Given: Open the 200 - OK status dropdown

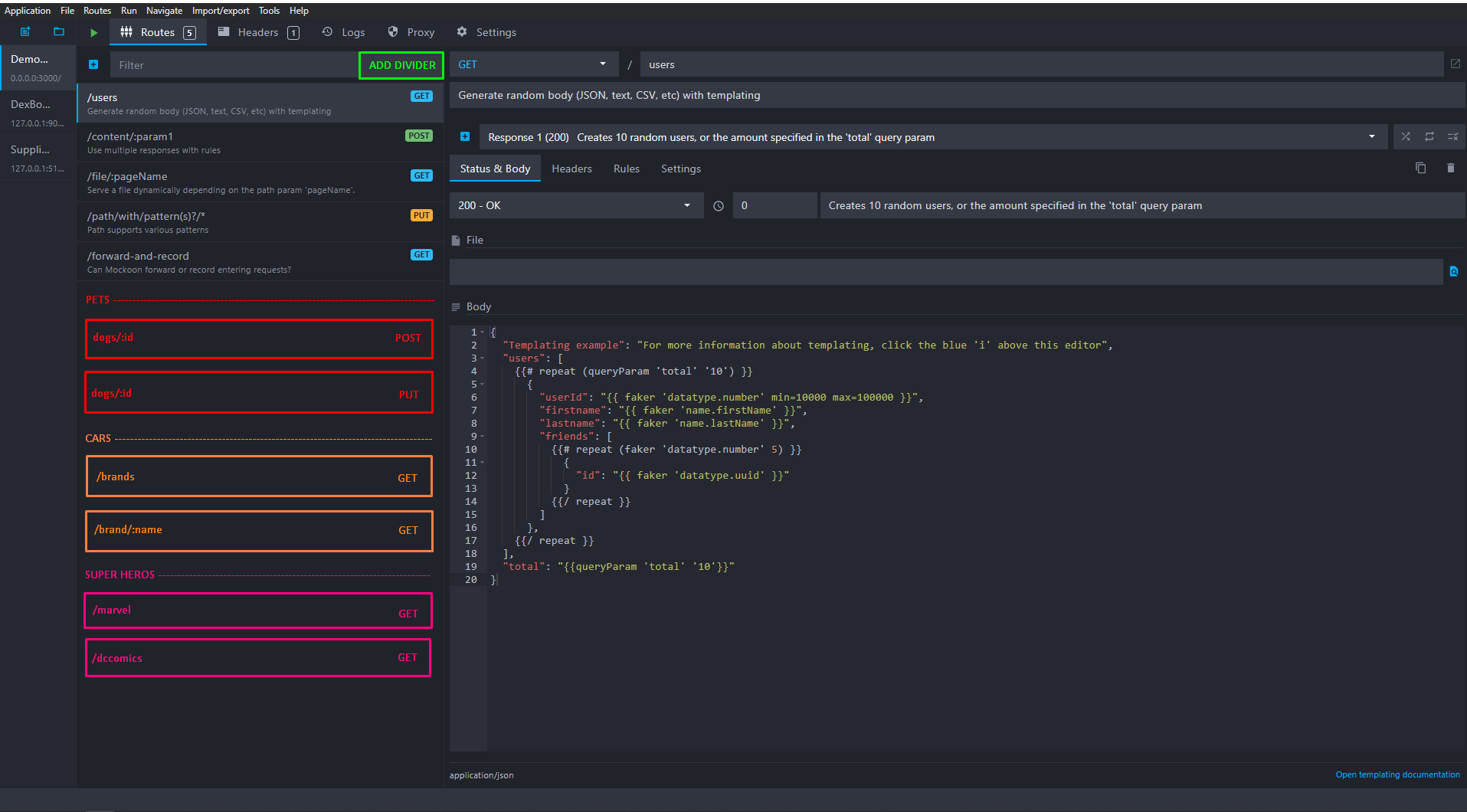Looking at the screenshot, I should click(x=576, y=205).
